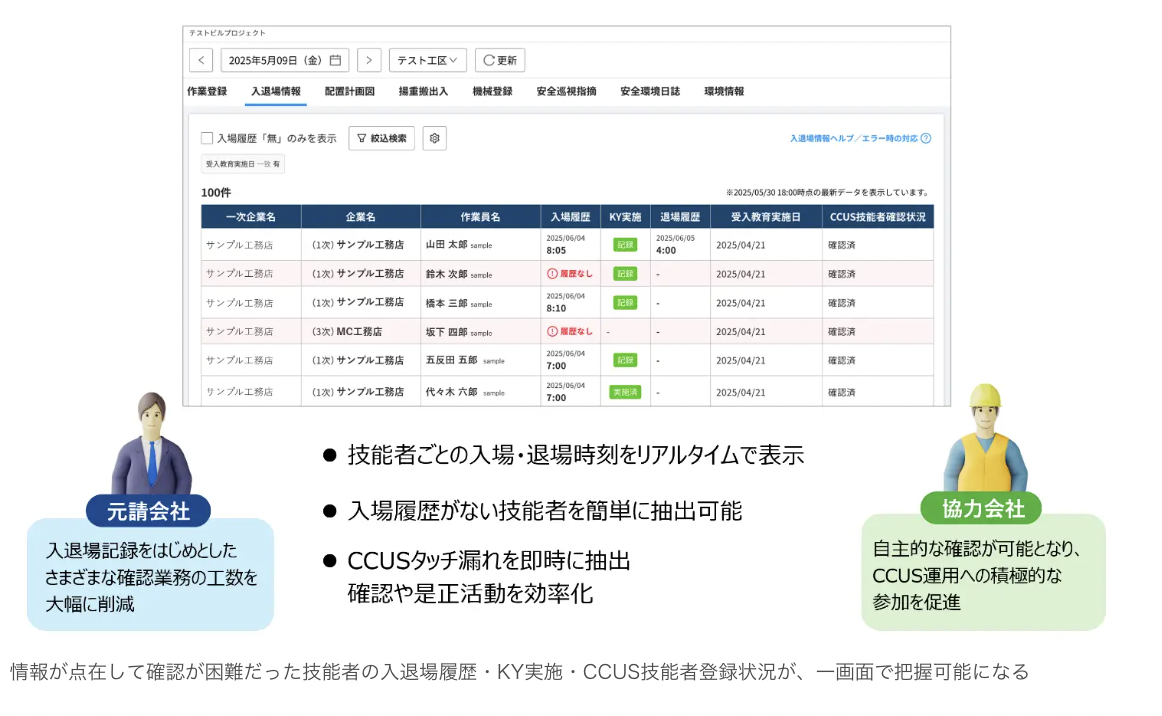Viewport: 1162px width, 716px height.
Task: Switch to the 作業登録 tab
Action: [x=207, y=91]
